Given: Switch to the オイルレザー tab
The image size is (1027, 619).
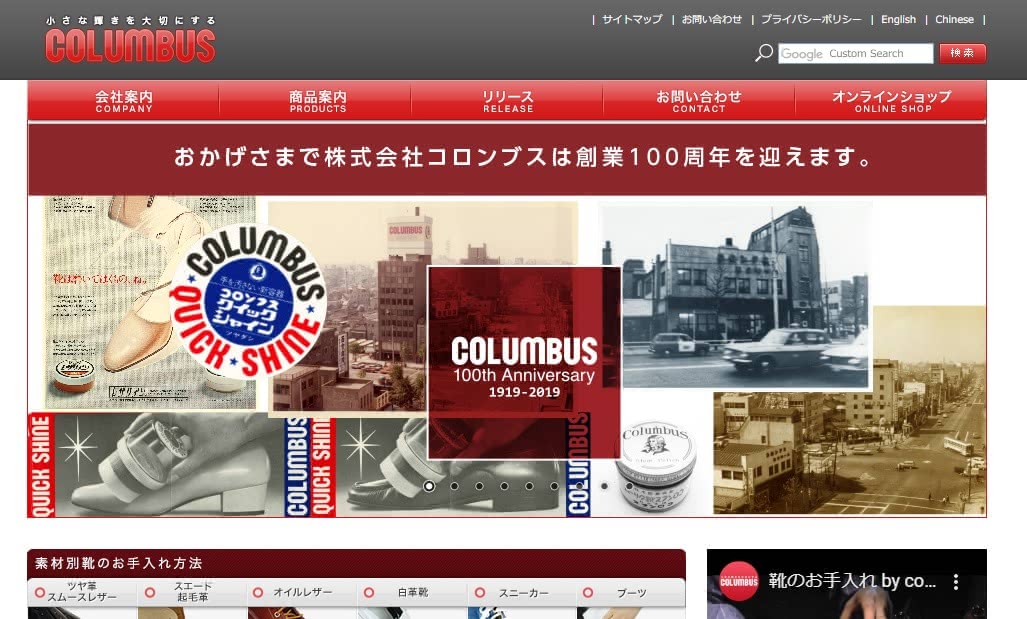Looking at the screenshot, I should [x=303, y=592].
